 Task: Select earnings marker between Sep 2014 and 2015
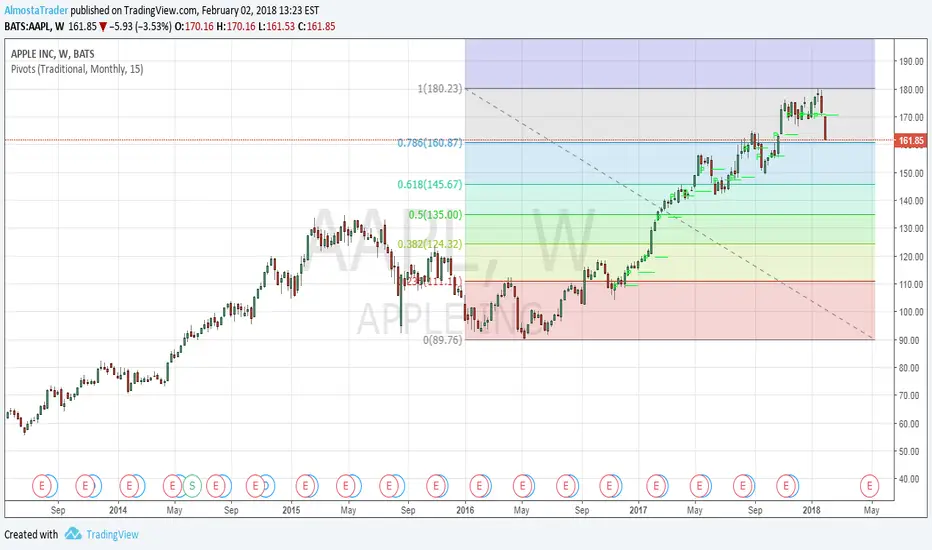(x=256, y=486)
